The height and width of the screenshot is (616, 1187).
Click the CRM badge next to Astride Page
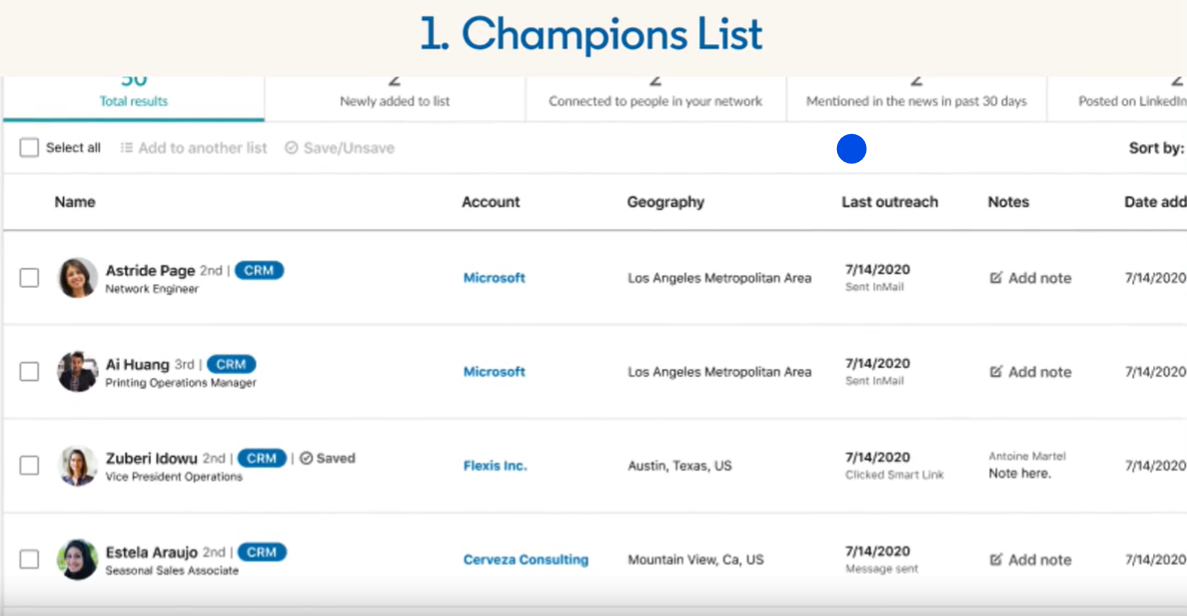[x=259, y=270]
